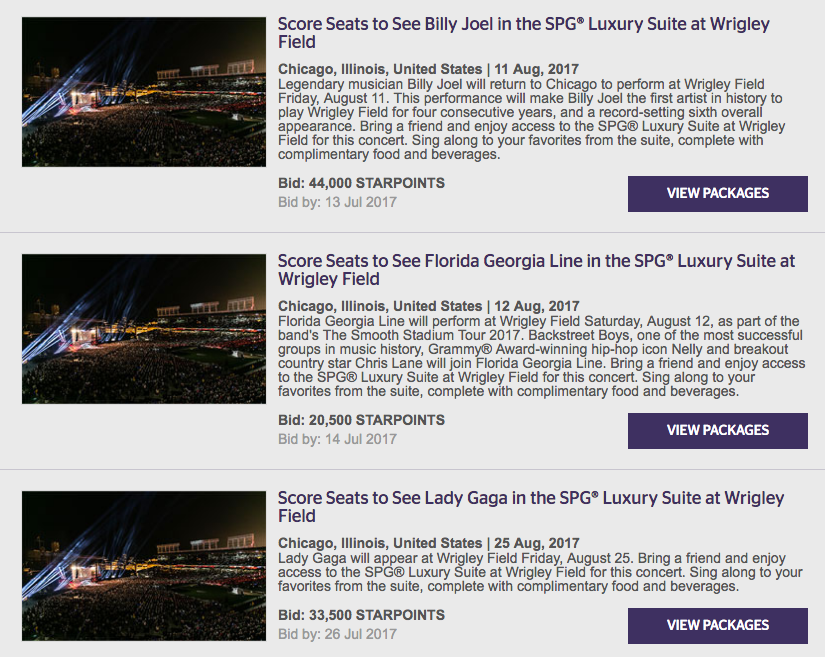The height and width of the screenshot is (657, 825).
Task: Select the 44,000 Starpoints bid text
Action: click(x=361, y=184)
